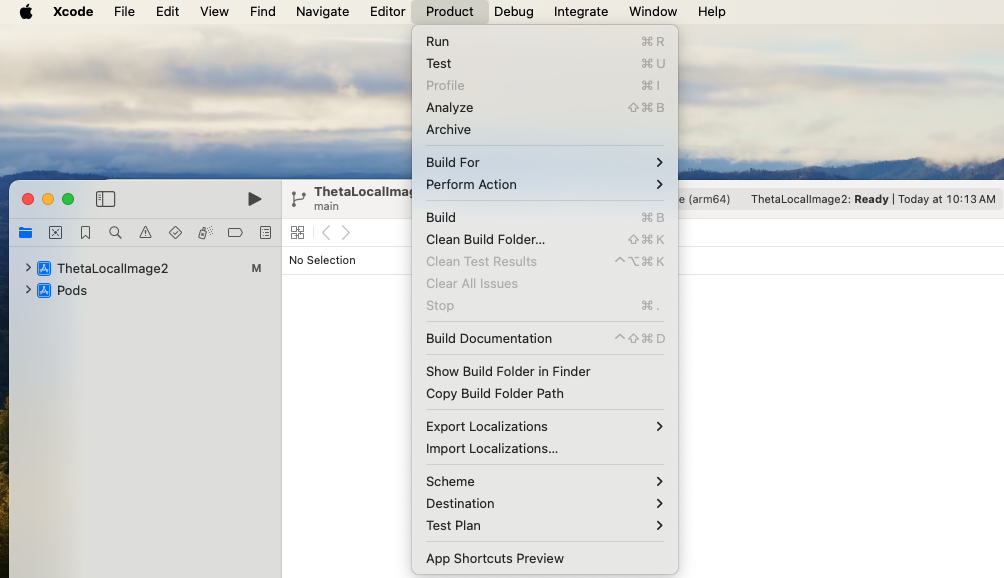Open the Find navigator magnifier icon

pos(115,232)
